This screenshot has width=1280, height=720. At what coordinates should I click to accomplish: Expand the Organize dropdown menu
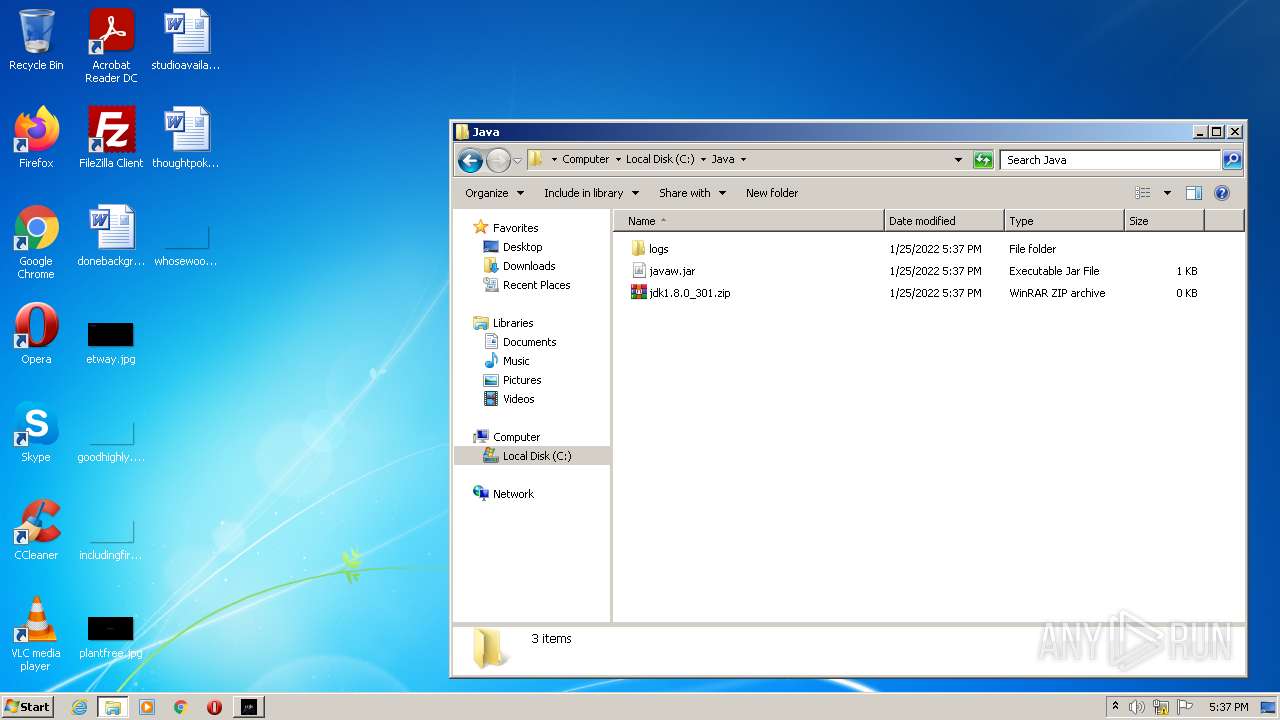coord(494,193)
